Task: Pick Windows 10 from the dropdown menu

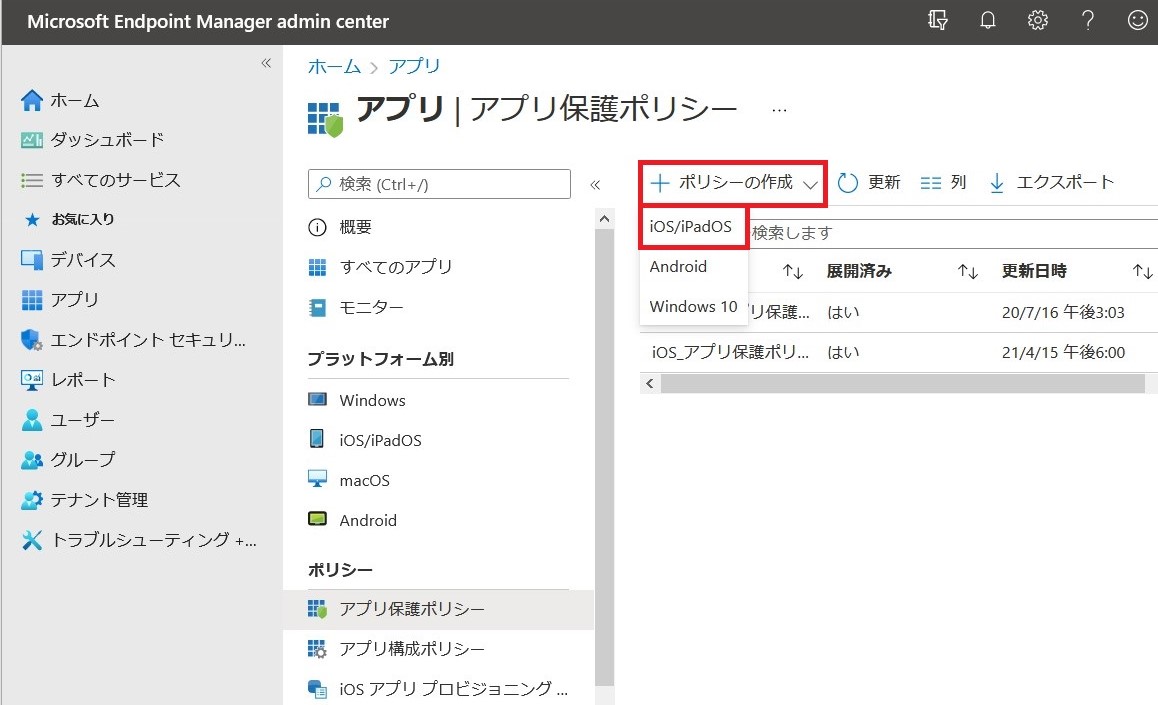Action: (x=693, y=307)
